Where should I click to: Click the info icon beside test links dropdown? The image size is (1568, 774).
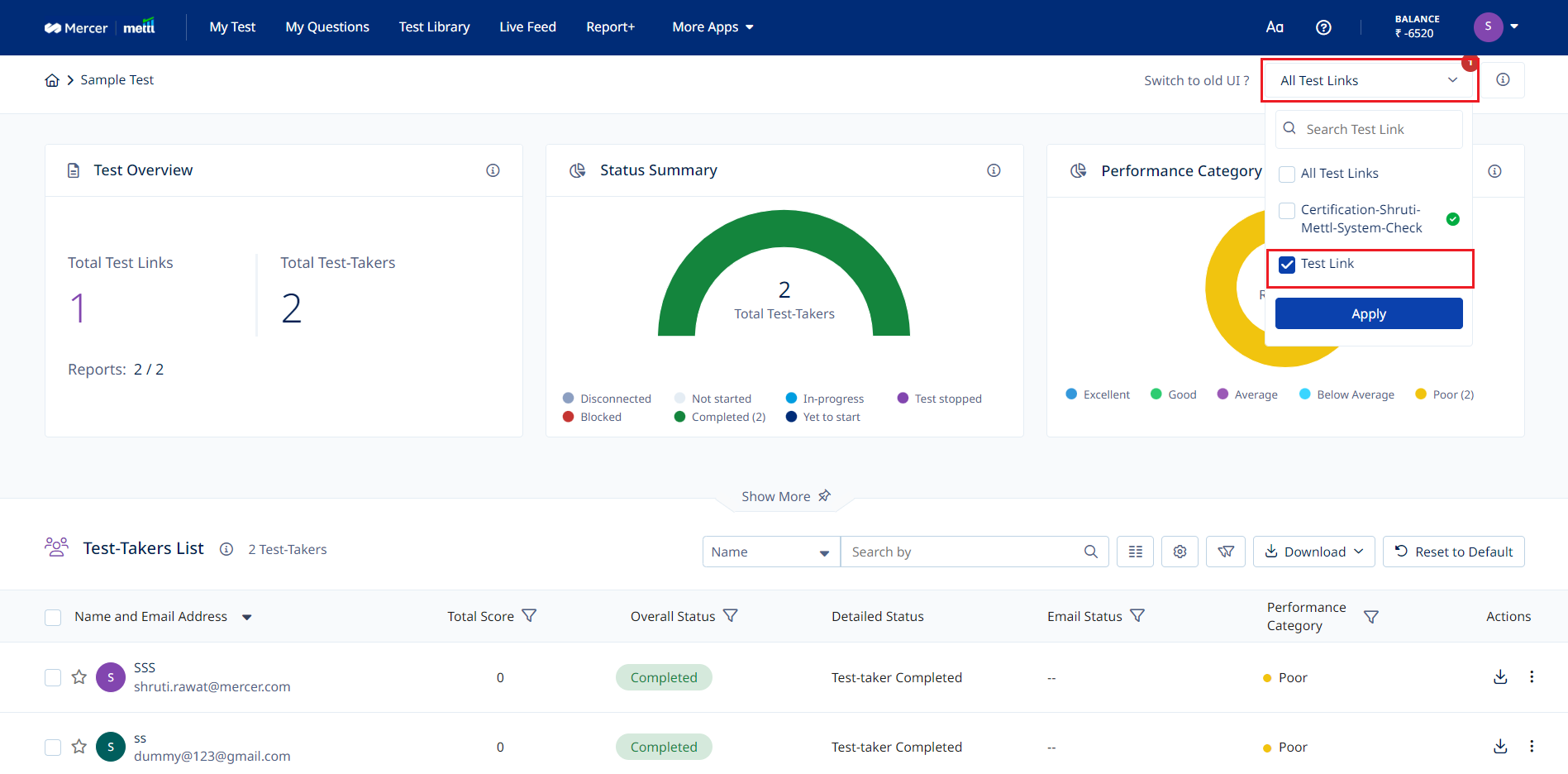1503,79
